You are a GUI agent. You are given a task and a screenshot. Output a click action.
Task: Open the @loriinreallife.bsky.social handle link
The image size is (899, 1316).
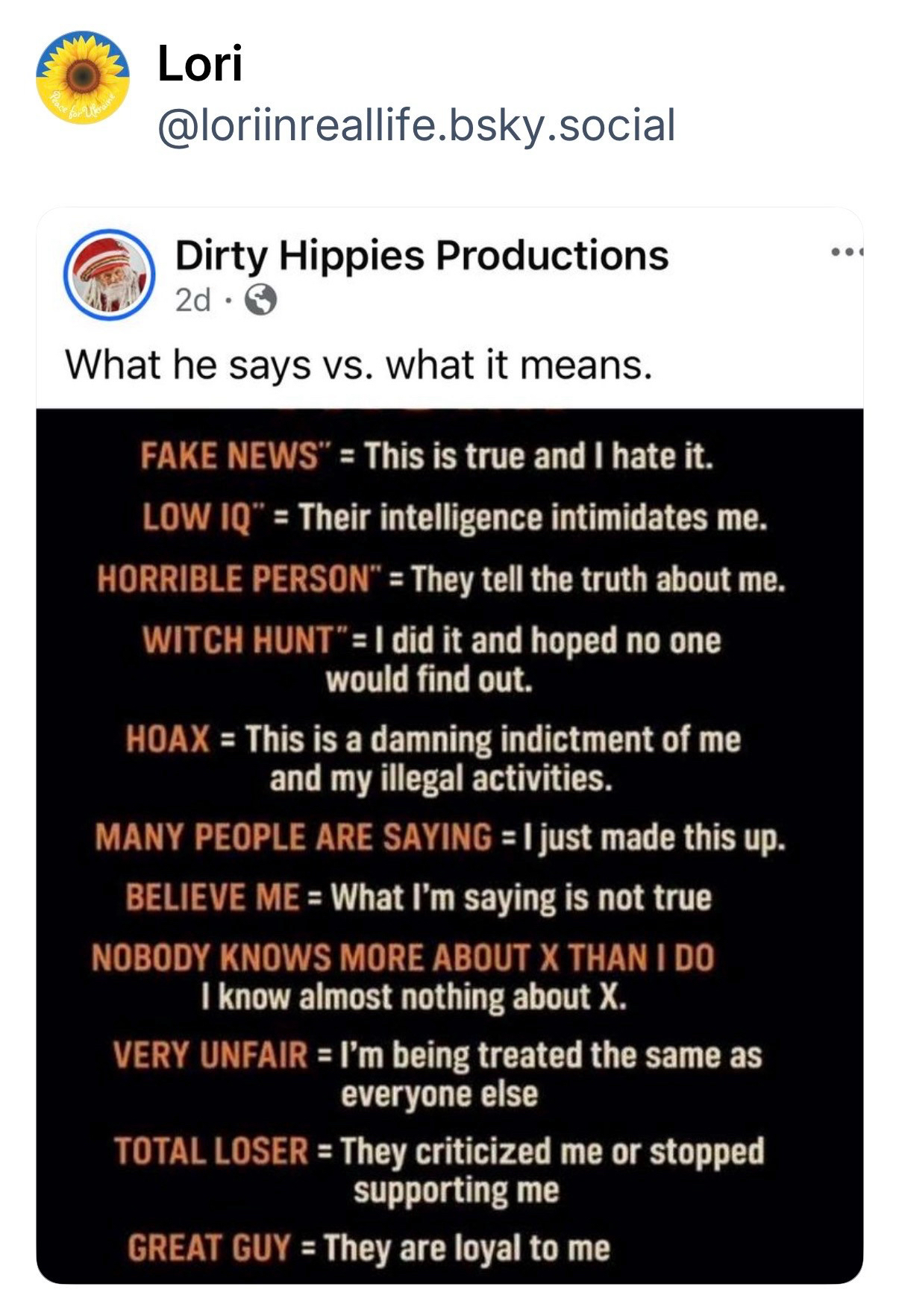[x=416, y=125]
